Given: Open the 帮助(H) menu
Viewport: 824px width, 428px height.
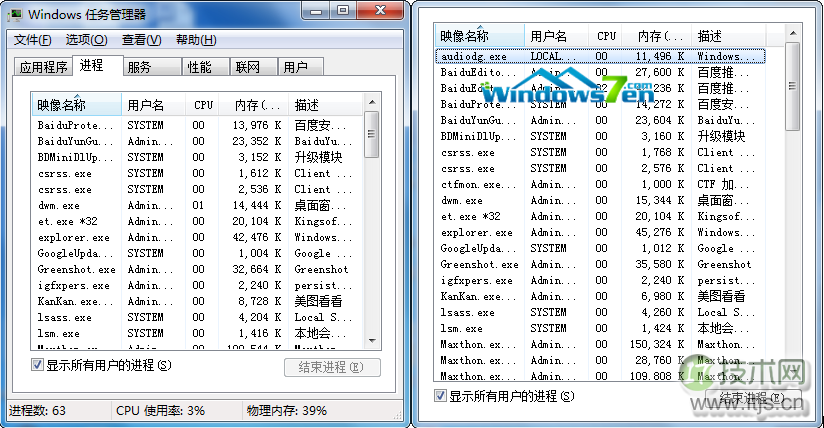Looking at the screenshot, I should (196, 40).
